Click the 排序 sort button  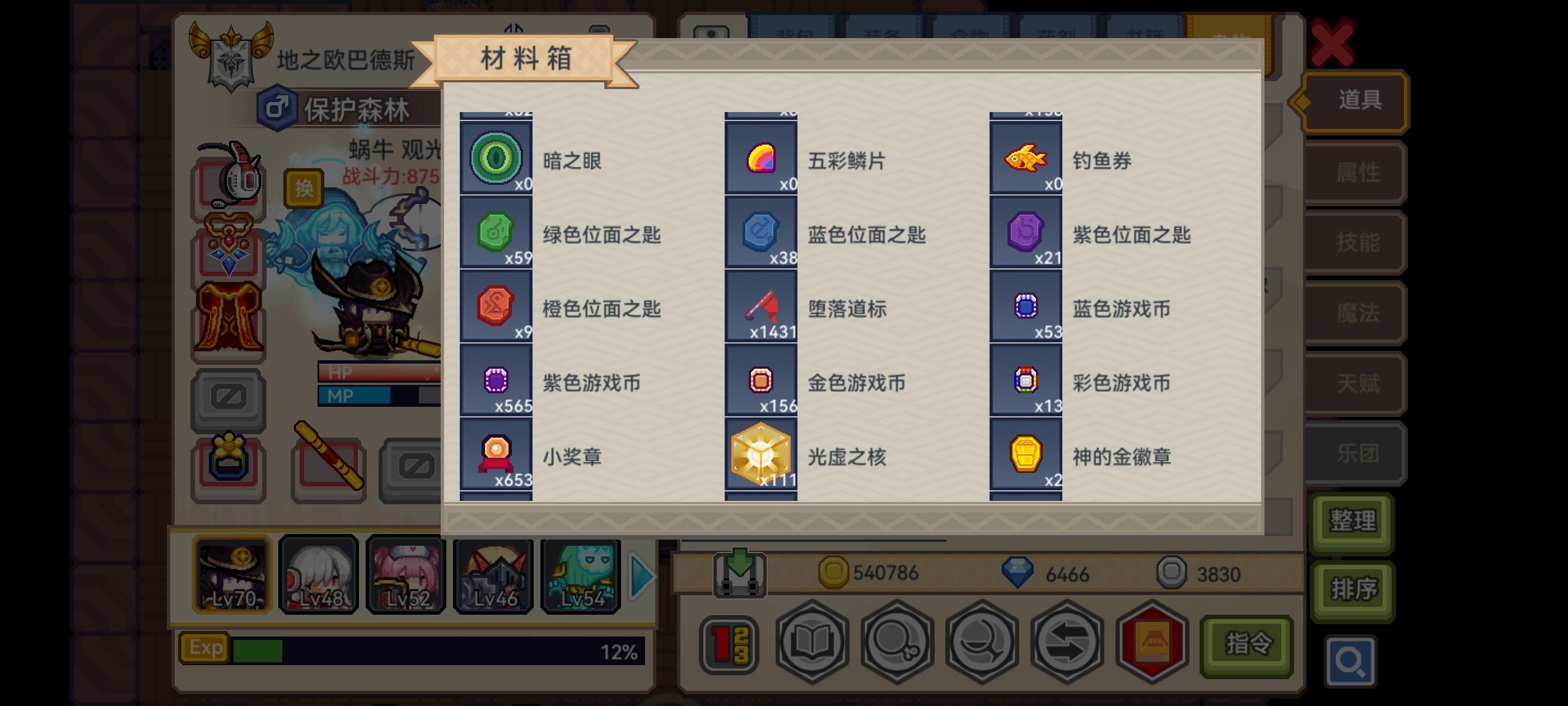[x=1352, y=589]
